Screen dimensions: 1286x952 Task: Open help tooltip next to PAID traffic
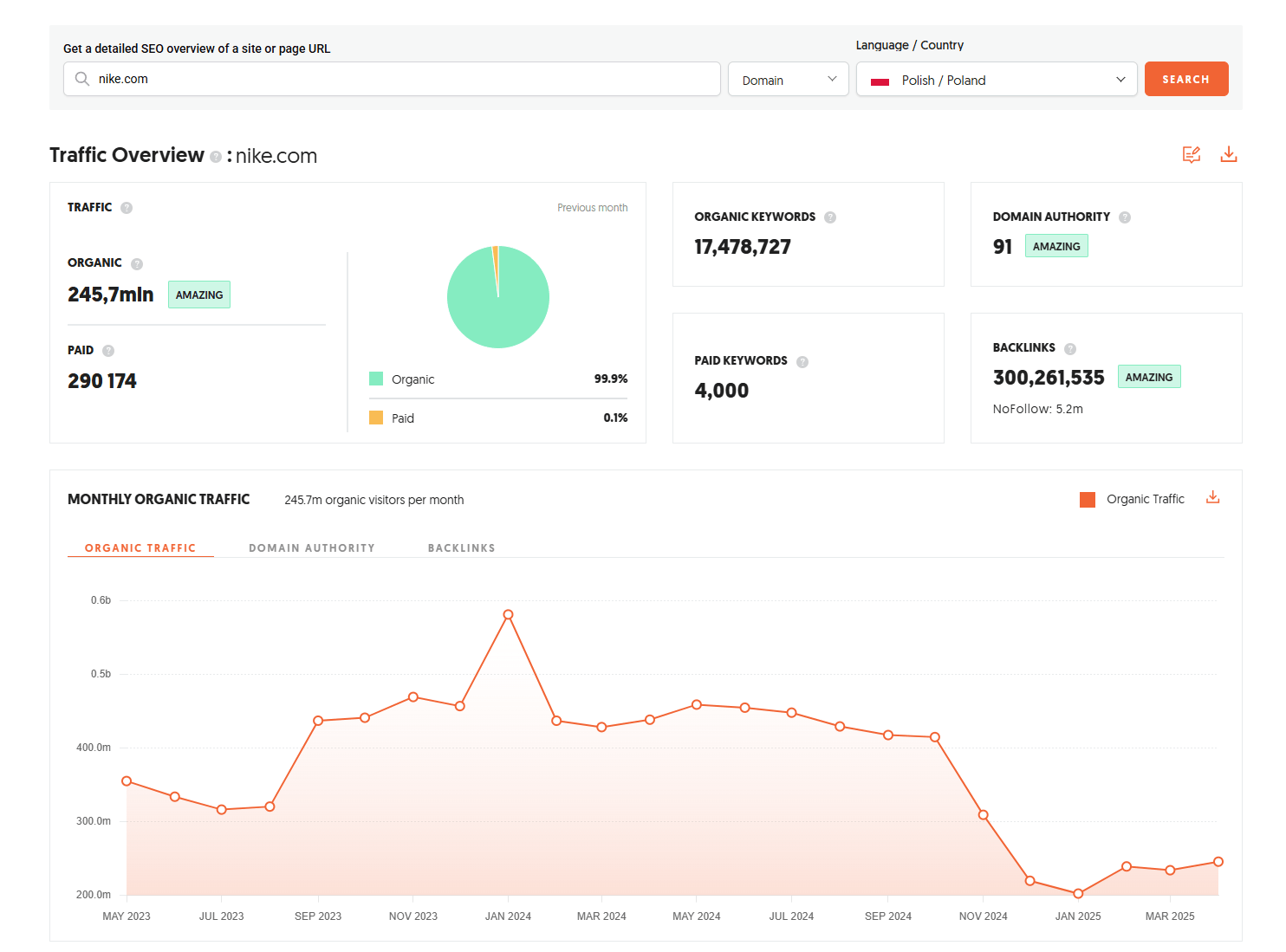coord(108,351)
